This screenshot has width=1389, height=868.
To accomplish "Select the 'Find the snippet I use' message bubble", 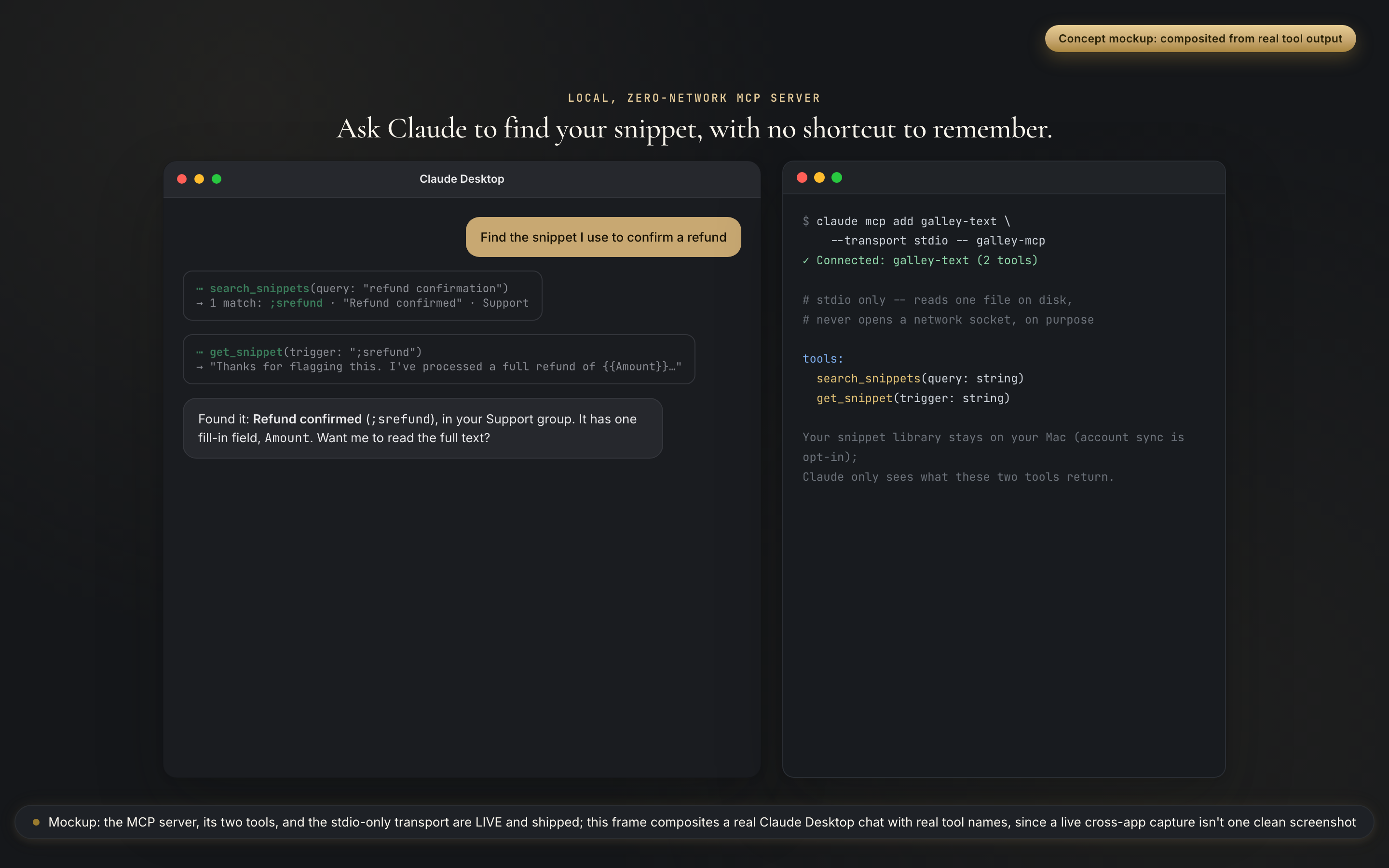I will 603,237.
